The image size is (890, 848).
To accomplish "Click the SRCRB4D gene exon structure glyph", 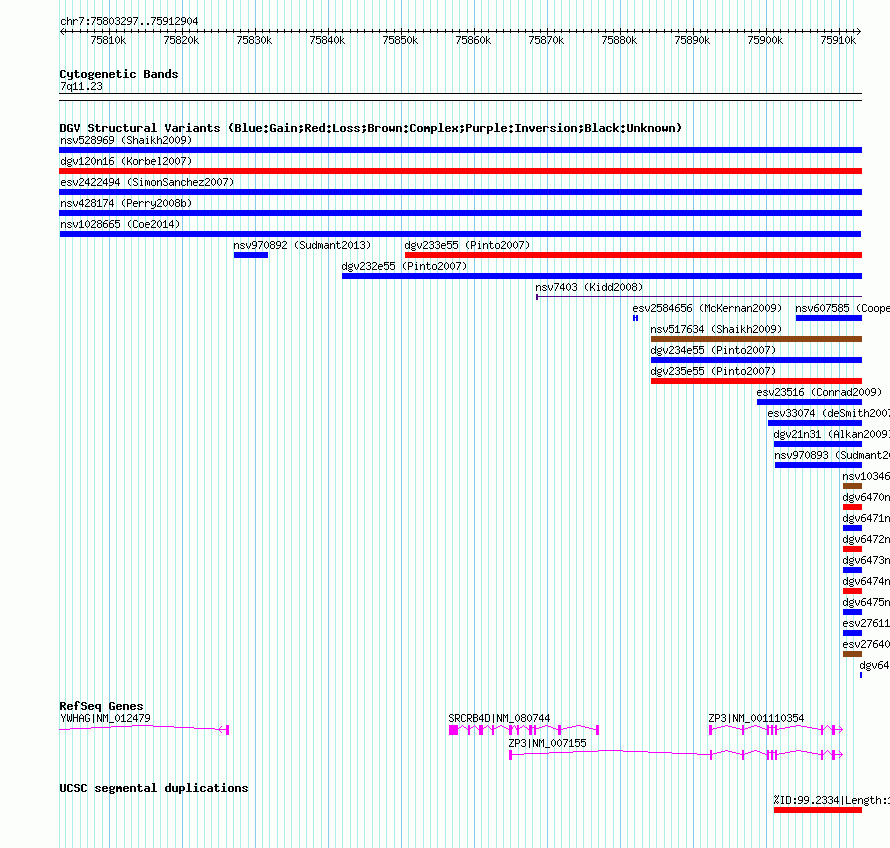I will [x=524, y=730].
